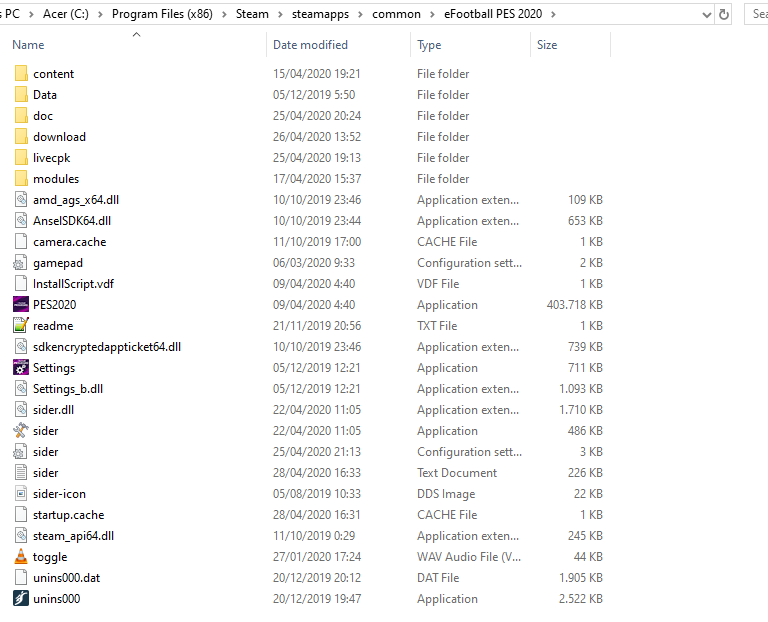The image size is (768, 622).
Task: Click the sider-icon DDS image icon
Action: (21, 494)
